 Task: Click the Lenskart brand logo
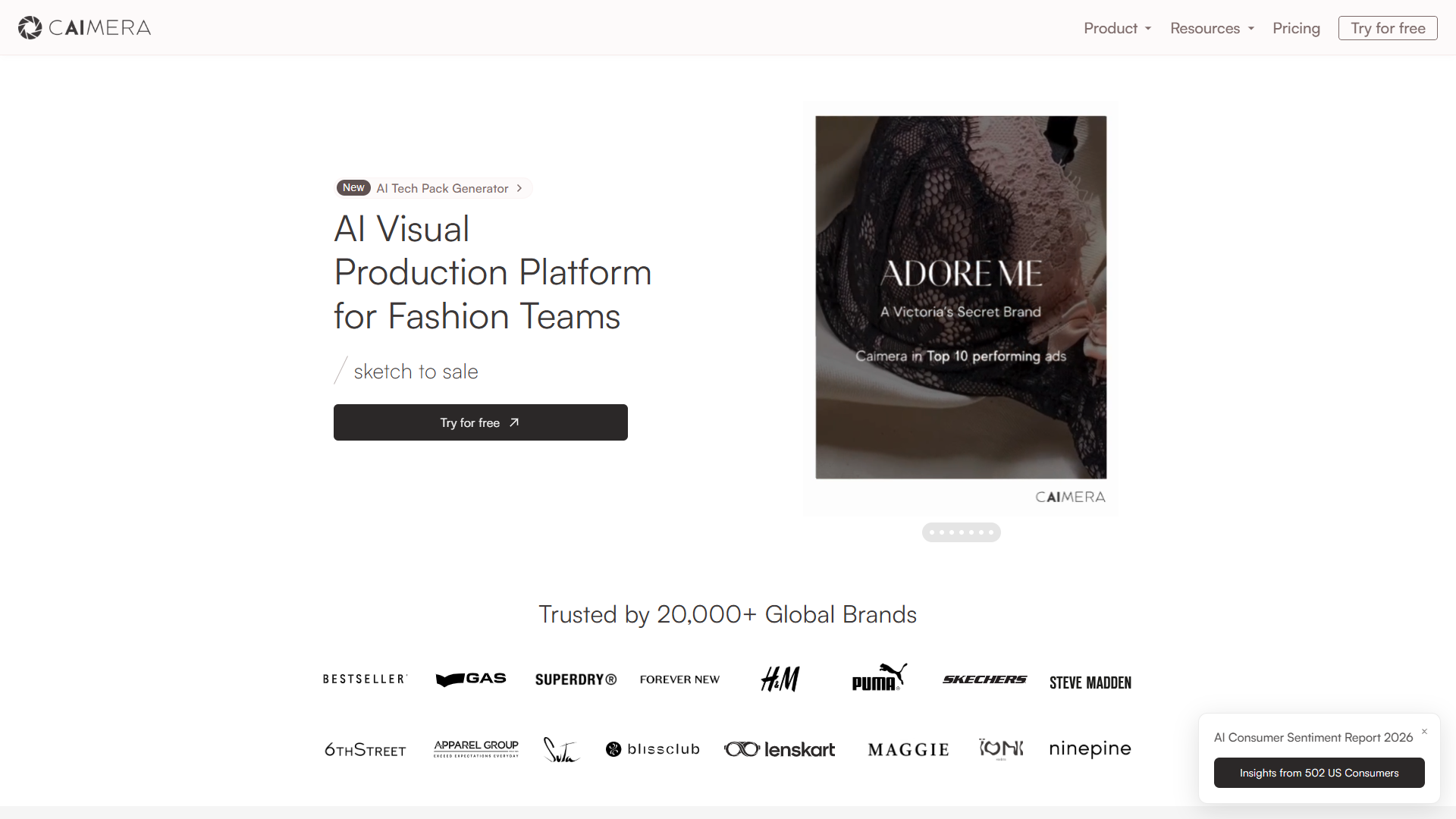(780, 749)
